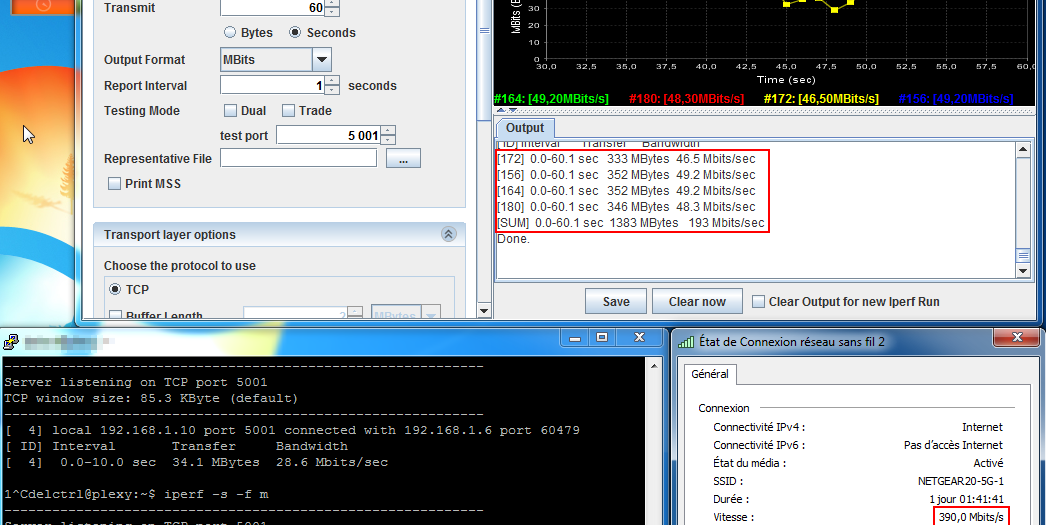The height and width of the screenshot is (525, 1046).
Task: Click the browse button beside Representative File
Action: point(403,159)
